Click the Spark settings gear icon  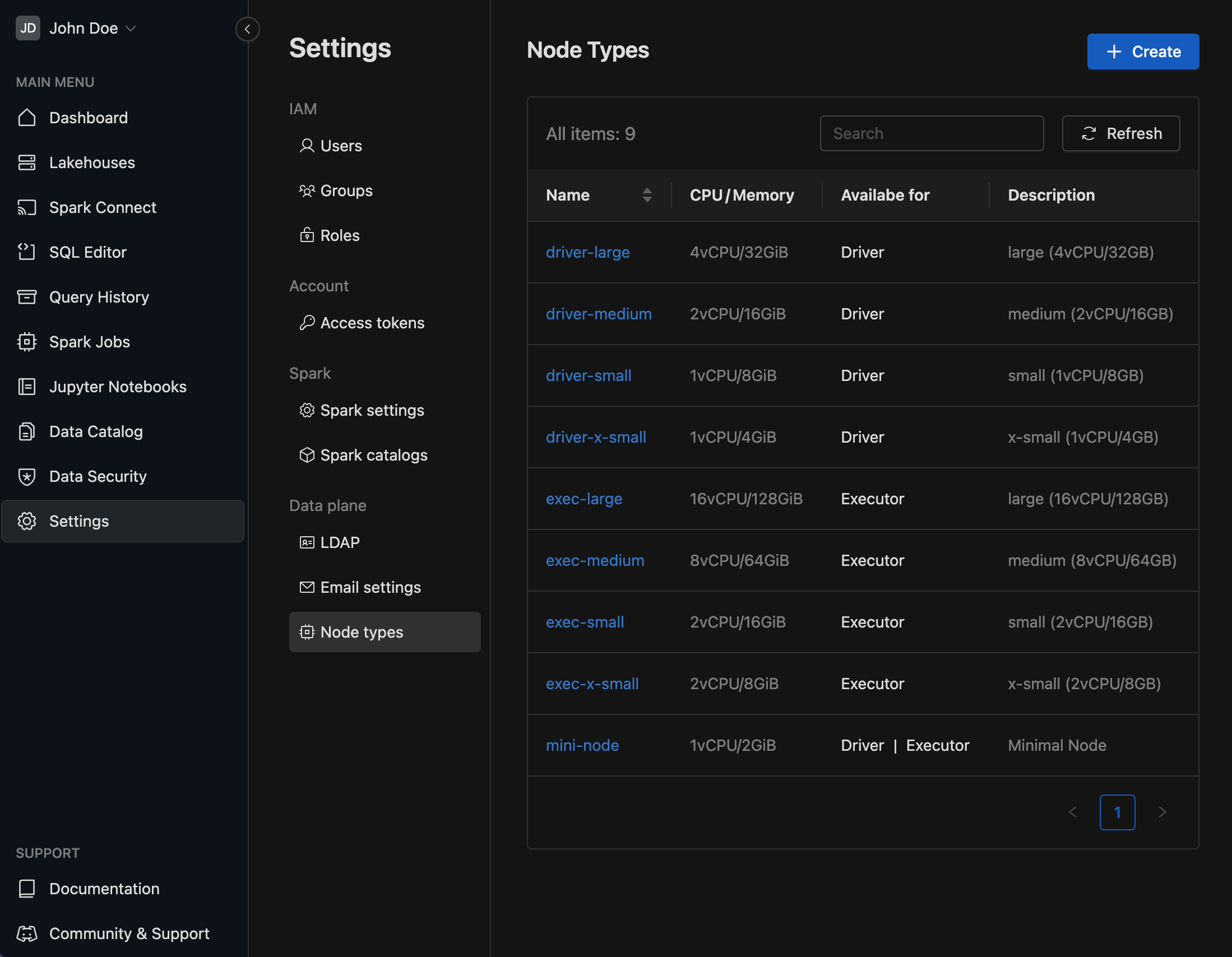click(307, 410)
